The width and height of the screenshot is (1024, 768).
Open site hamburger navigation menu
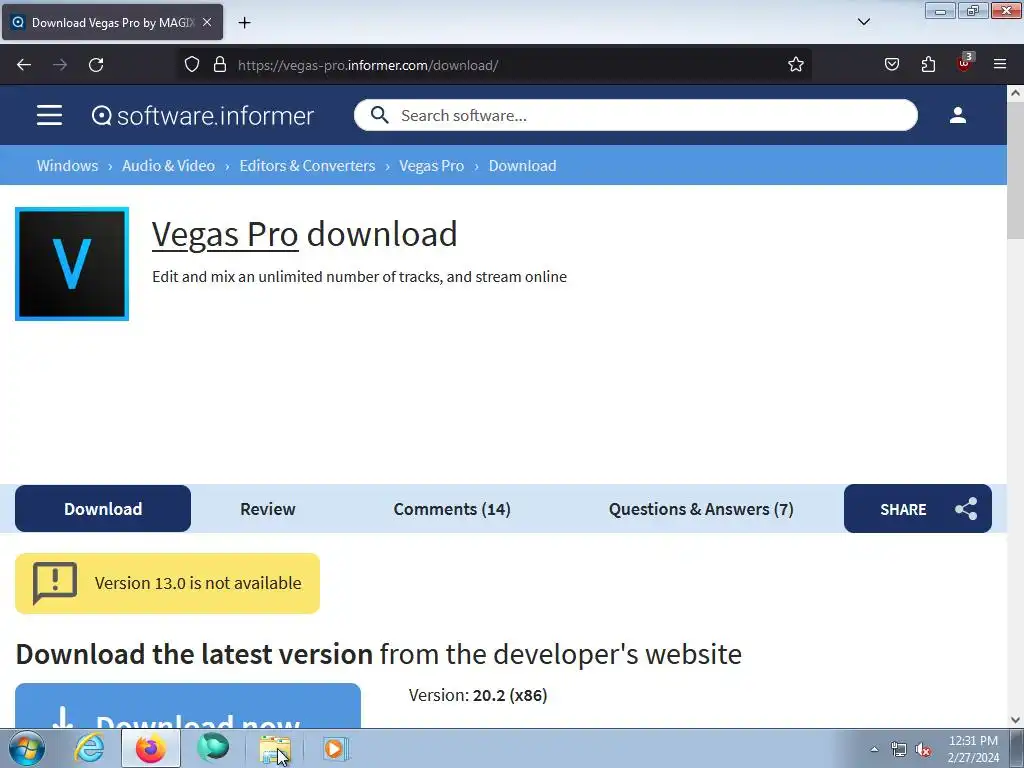click(x=49, y=115)
